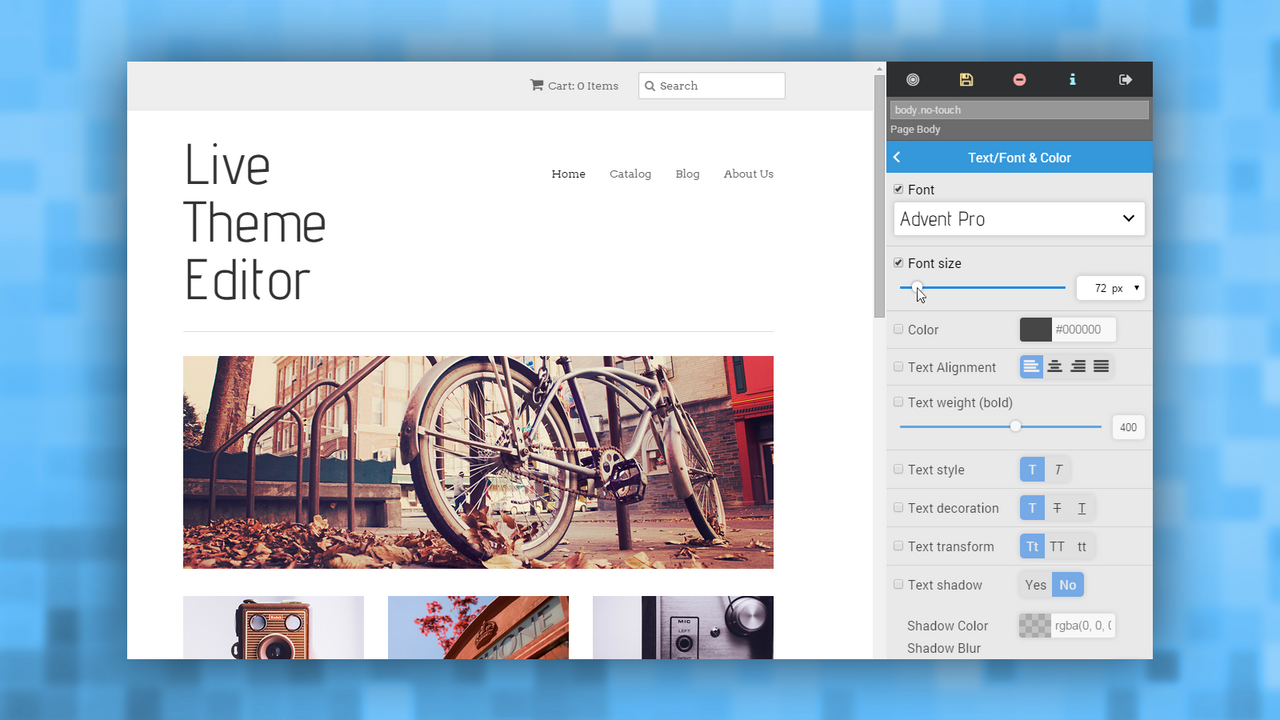Enable the Text style checkbox

[x=898, y=469]
